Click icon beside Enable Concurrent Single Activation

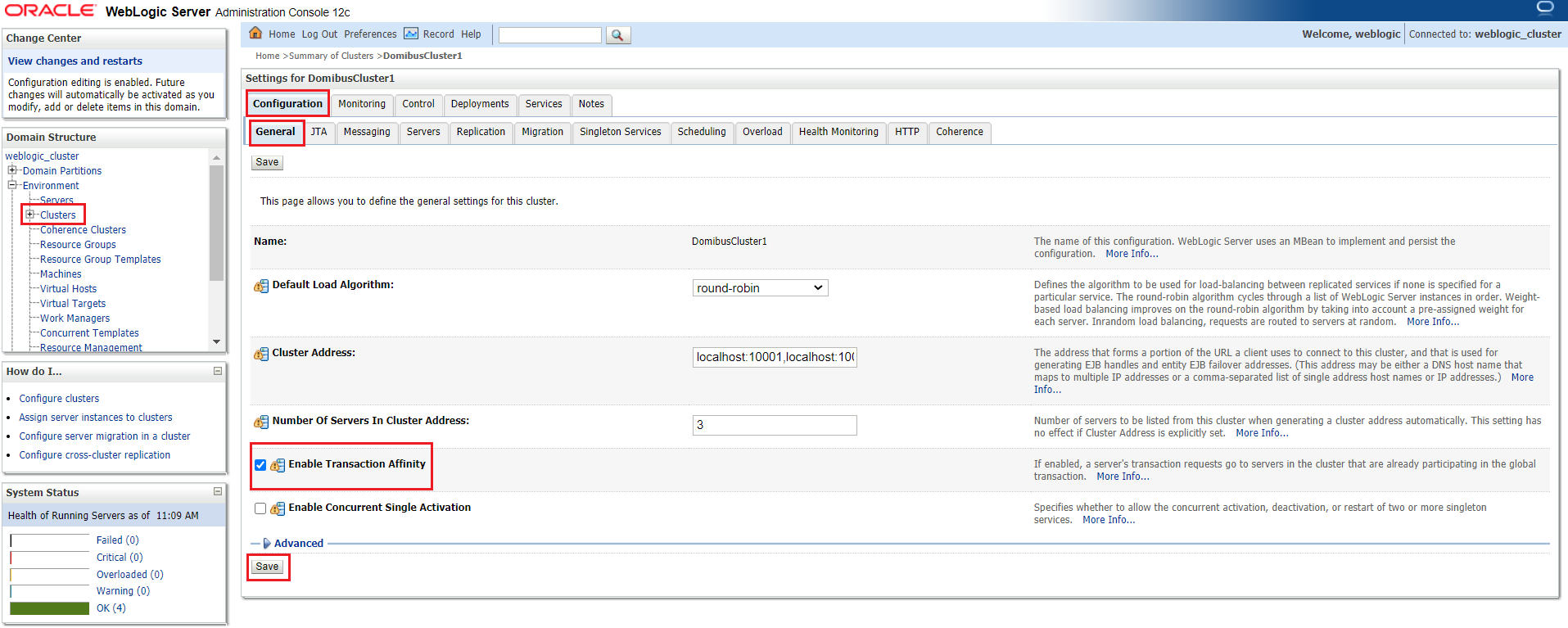point(278,508)
